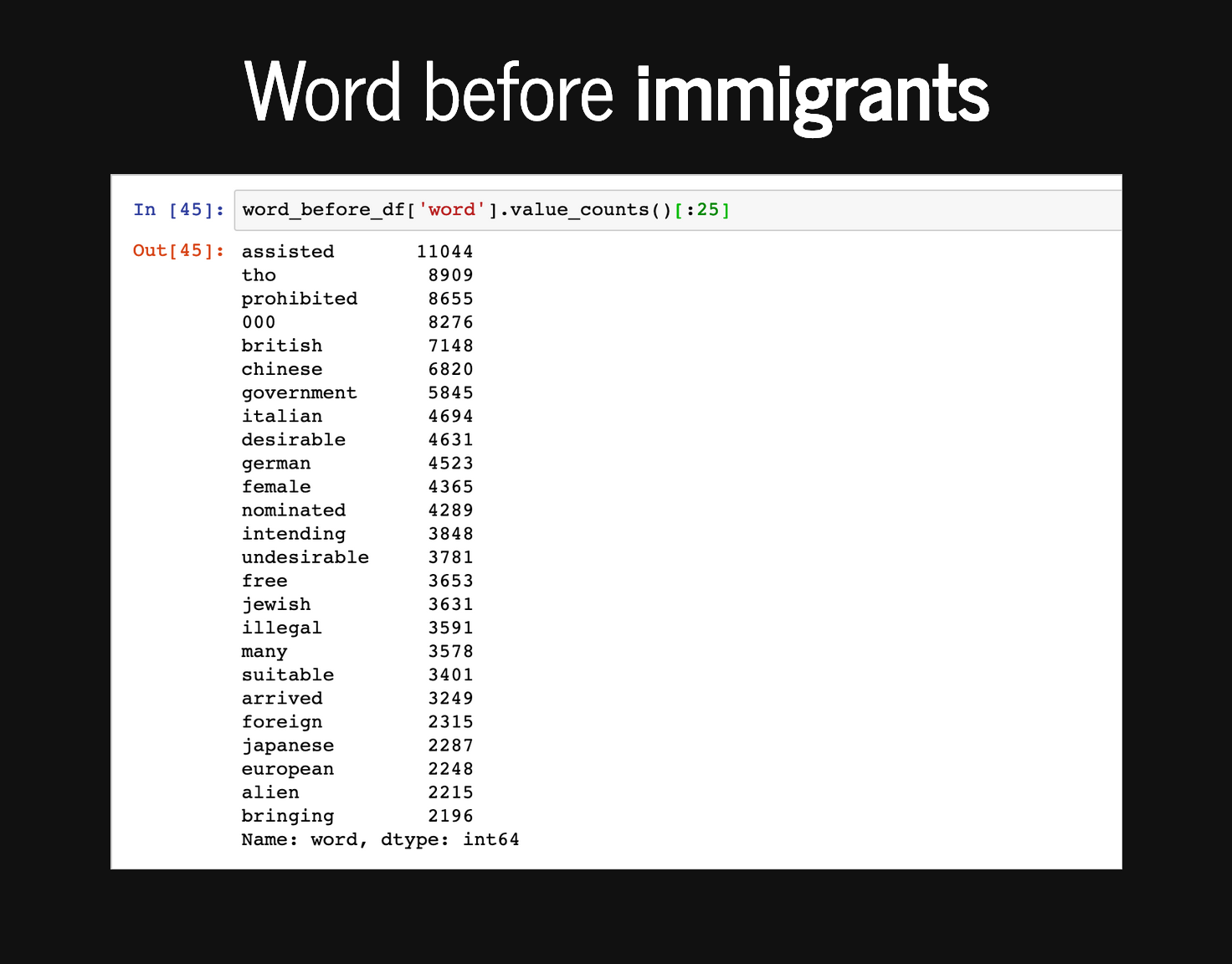Click the word 'suitable'
Viewport: 1232px width, 964px height.
(x=288, y=674)
